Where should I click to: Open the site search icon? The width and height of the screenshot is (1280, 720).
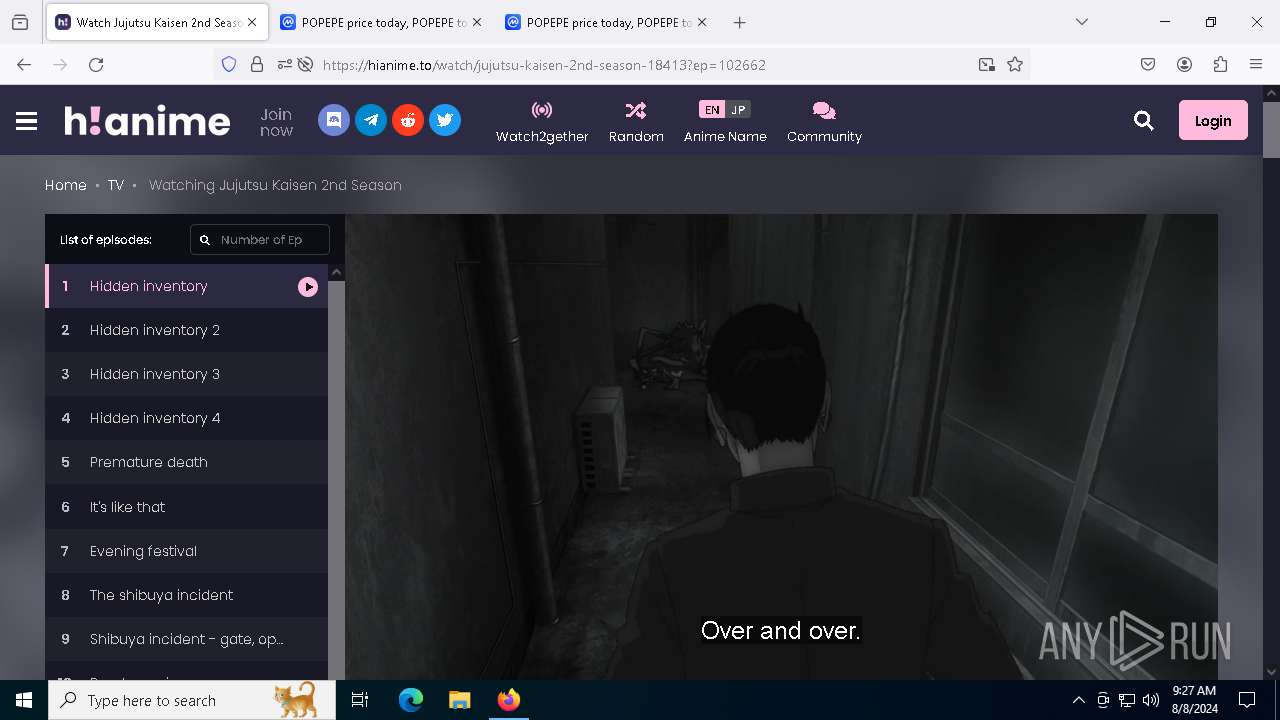click(x=1144, y=121)
